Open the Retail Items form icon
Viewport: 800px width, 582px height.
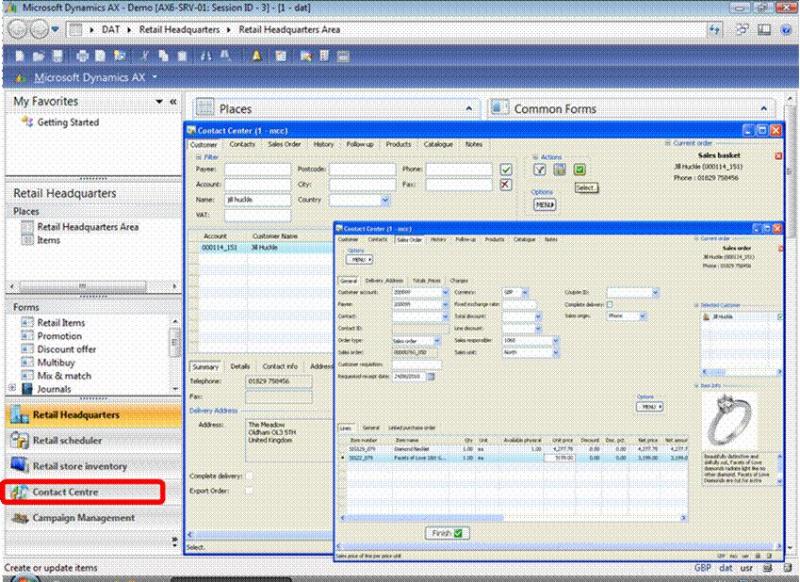pyautogui.click(x=27, y=322)
